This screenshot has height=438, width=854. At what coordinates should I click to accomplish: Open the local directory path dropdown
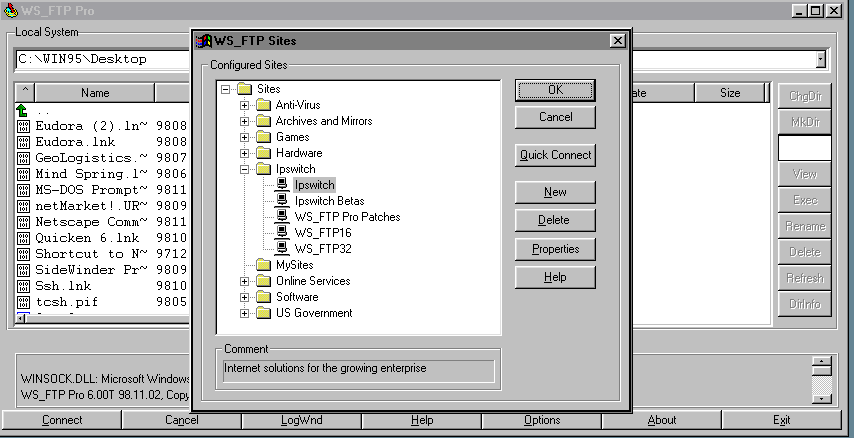point(821,59)
